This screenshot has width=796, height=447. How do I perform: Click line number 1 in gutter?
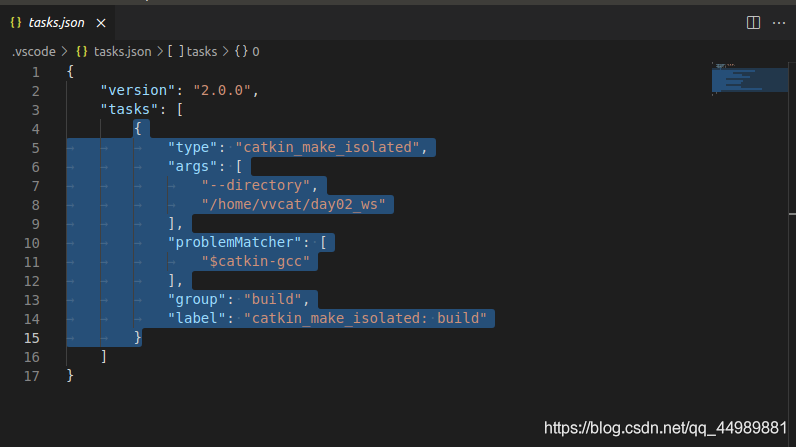pyautogui.click(x=36, y=72)
